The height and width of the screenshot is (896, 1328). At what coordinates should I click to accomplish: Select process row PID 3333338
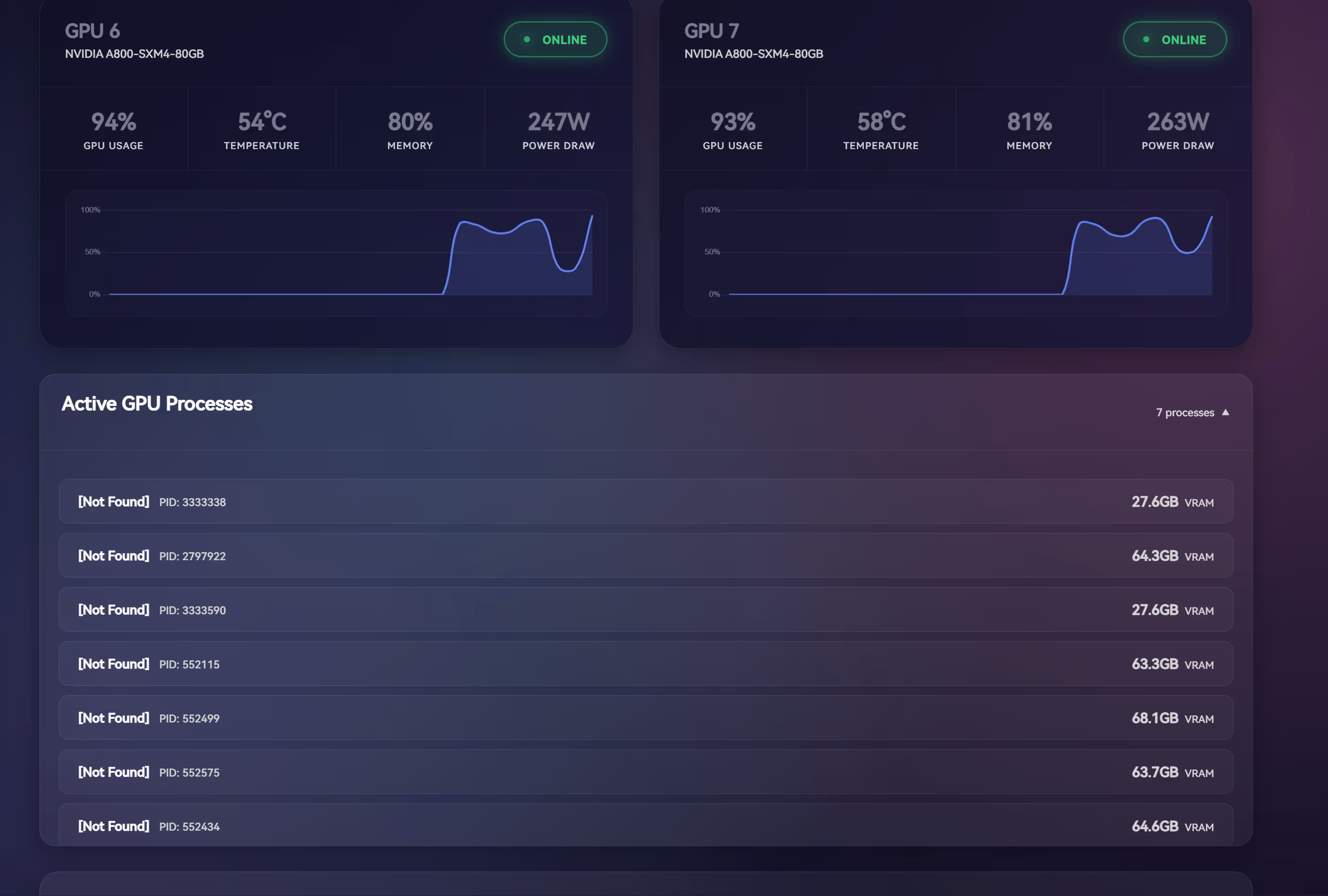click(646, 501)
